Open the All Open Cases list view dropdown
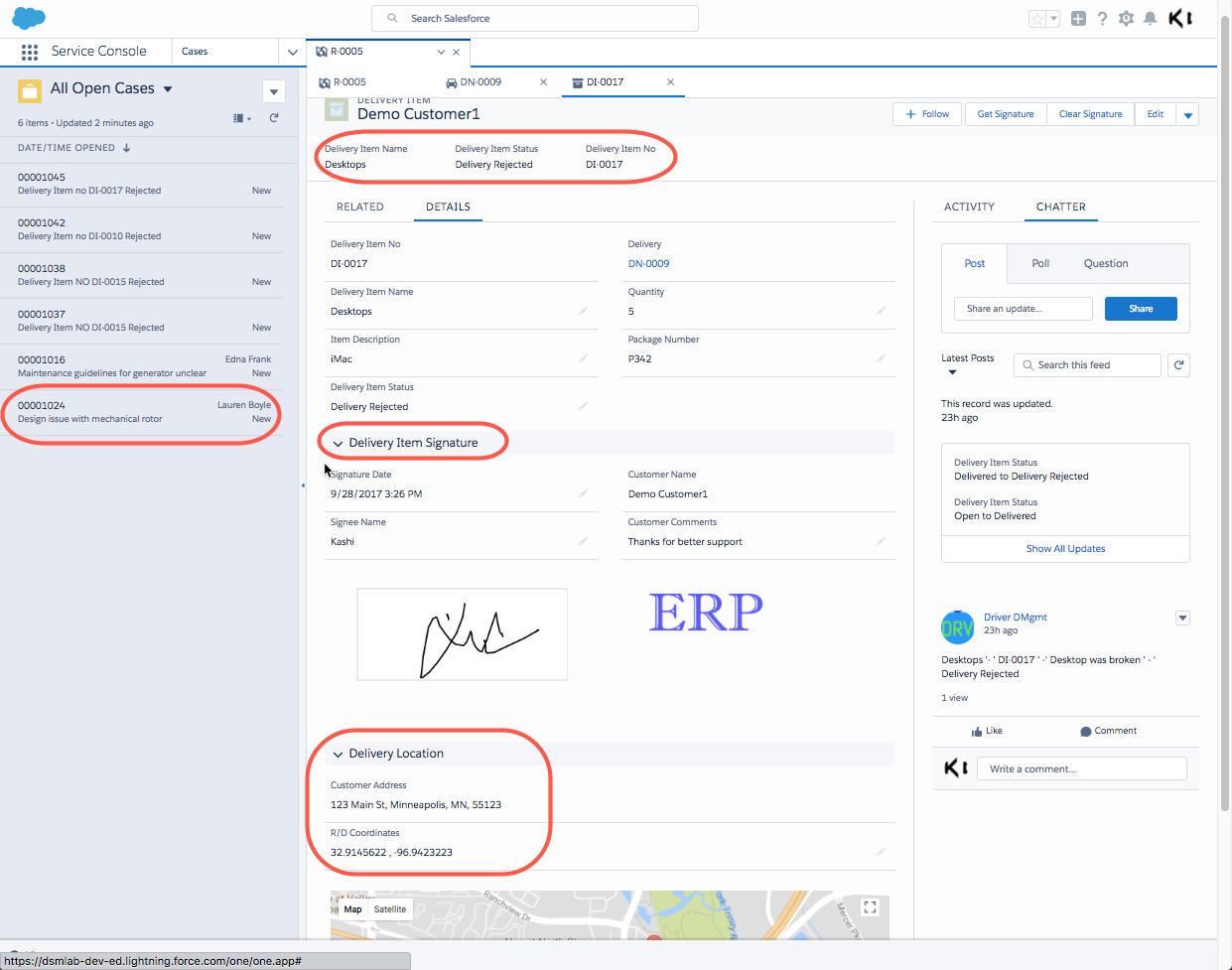The height and width of the screenshot is (970, 1232). point(168,89)
